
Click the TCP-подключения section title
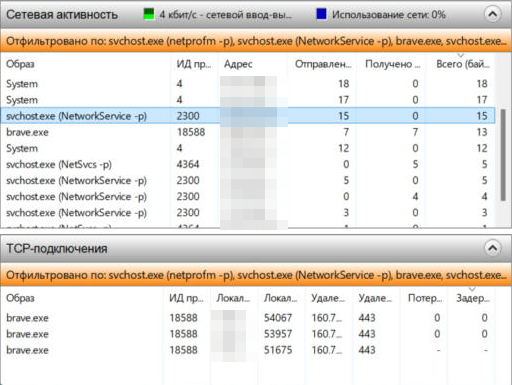57,248
